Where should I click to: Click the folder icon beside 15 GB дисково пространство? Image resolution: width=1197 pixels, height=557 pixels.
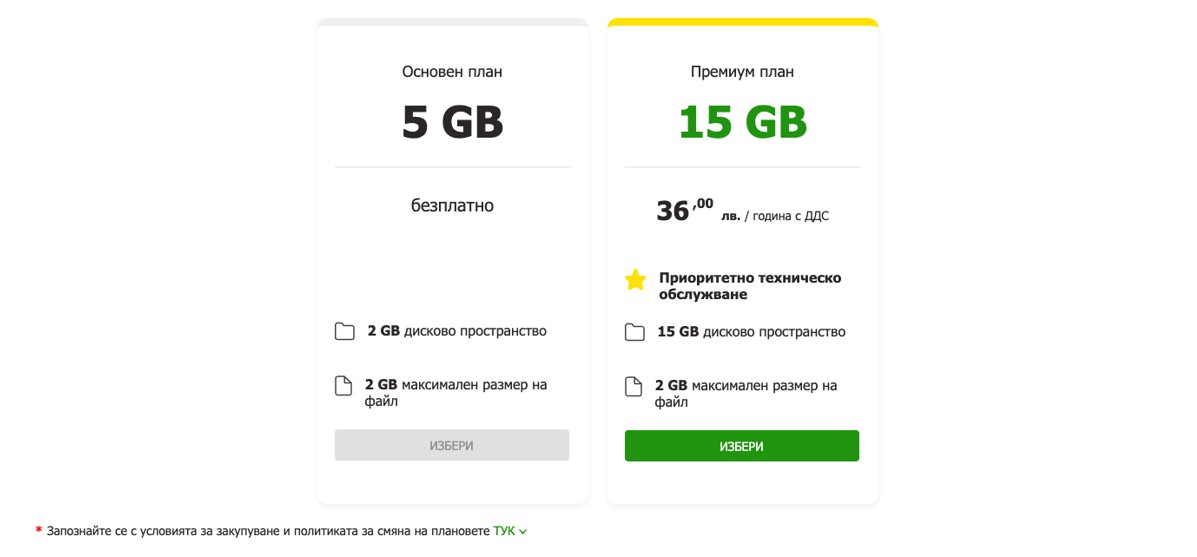point(634,333)
